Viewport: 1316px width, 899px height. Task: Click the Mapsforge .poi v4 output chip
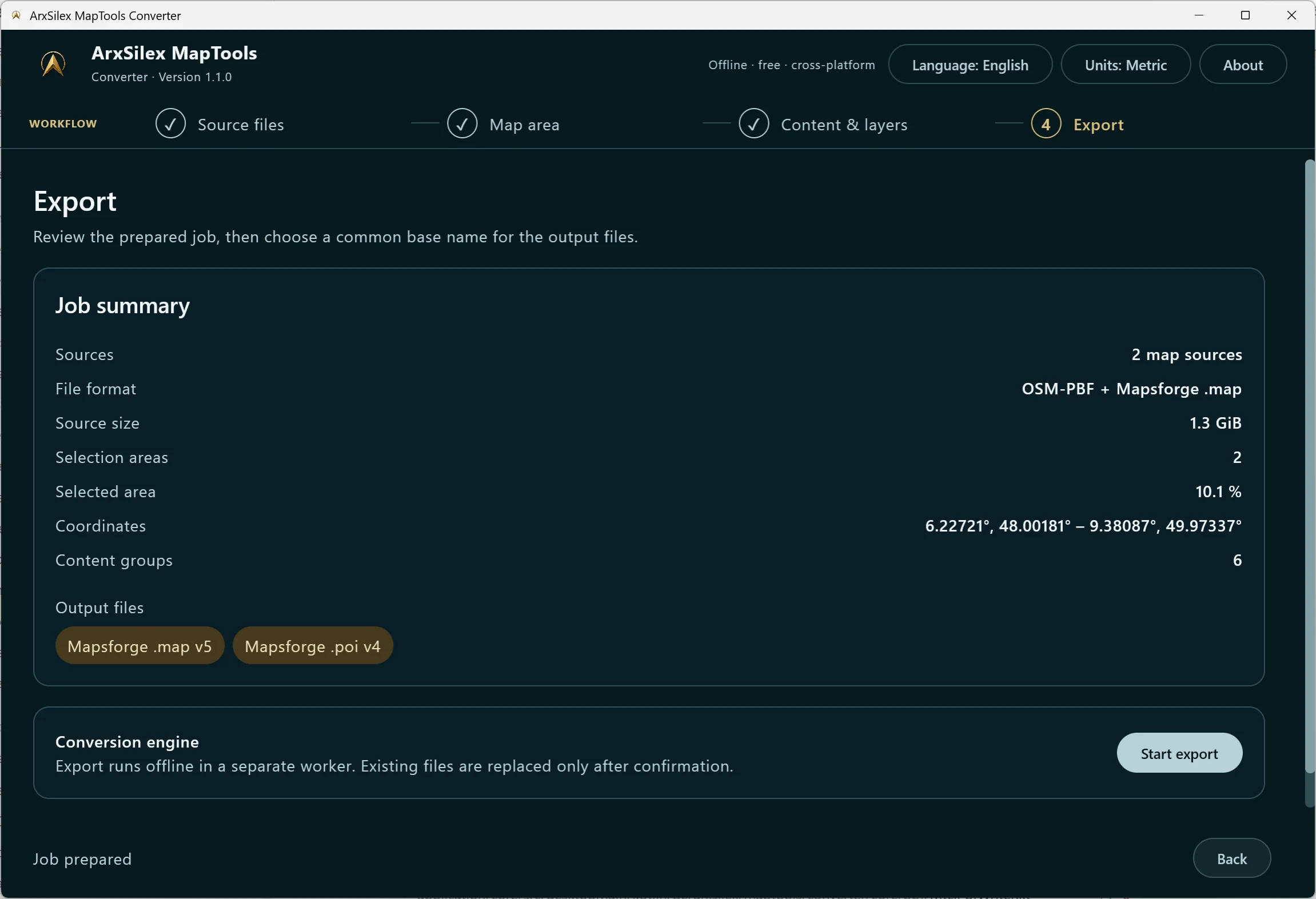(313, 646)
